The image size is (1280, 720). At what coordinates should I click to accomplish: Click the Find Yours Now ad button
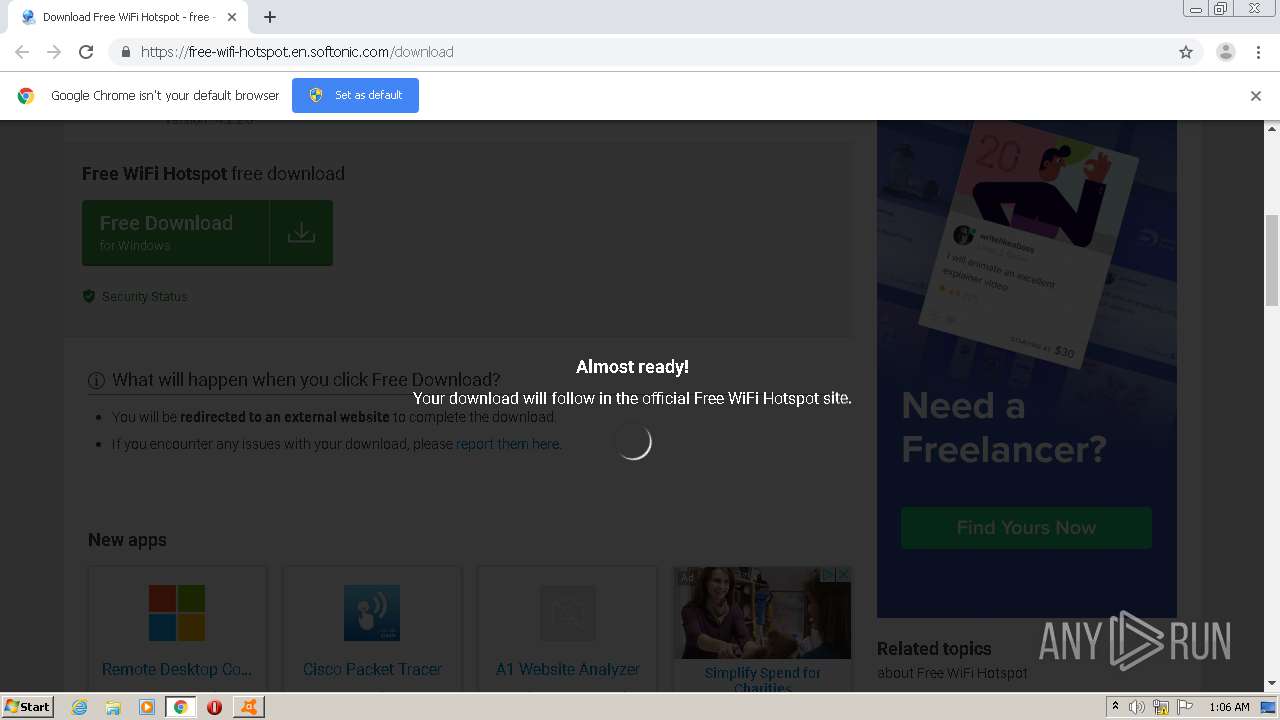(x=1026, y=527)
